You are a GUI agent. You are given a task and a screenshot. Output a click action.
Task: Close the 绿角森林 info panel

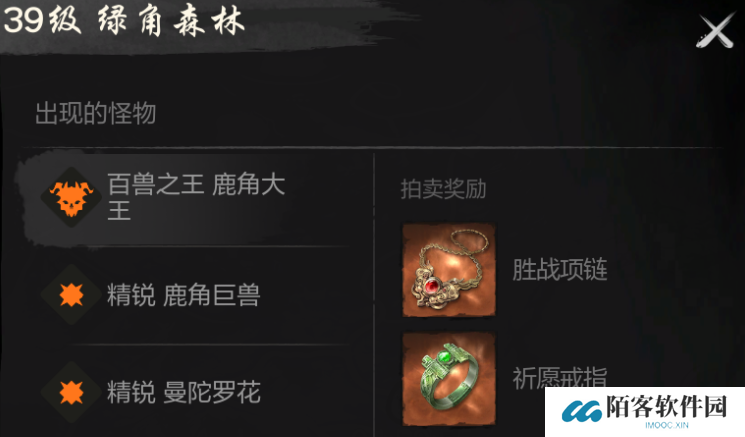click(x=716, y=31)
